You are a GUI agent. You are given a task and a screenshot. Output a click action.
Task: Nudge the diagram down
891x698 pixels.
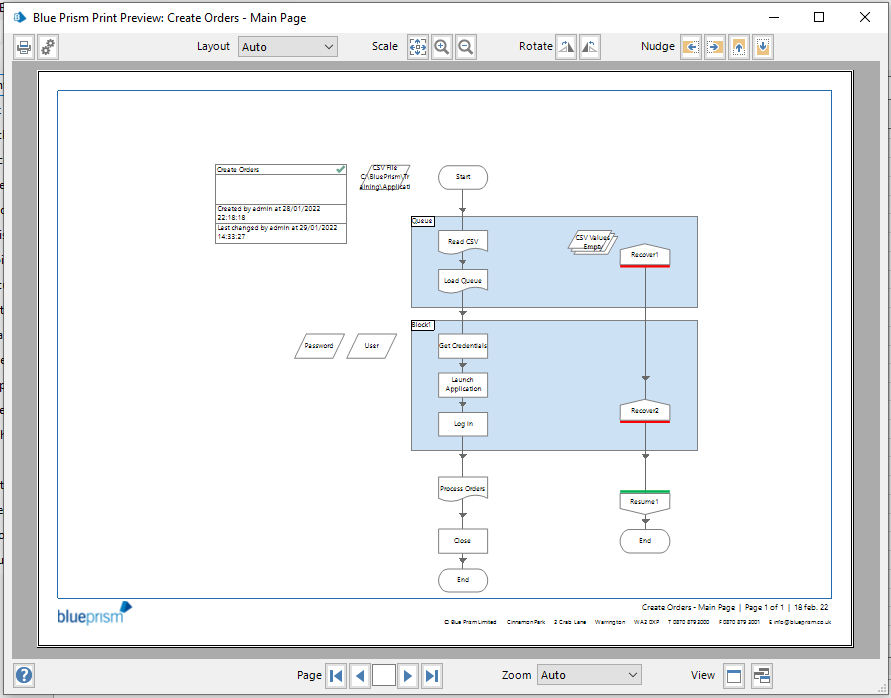pos(762,47)
